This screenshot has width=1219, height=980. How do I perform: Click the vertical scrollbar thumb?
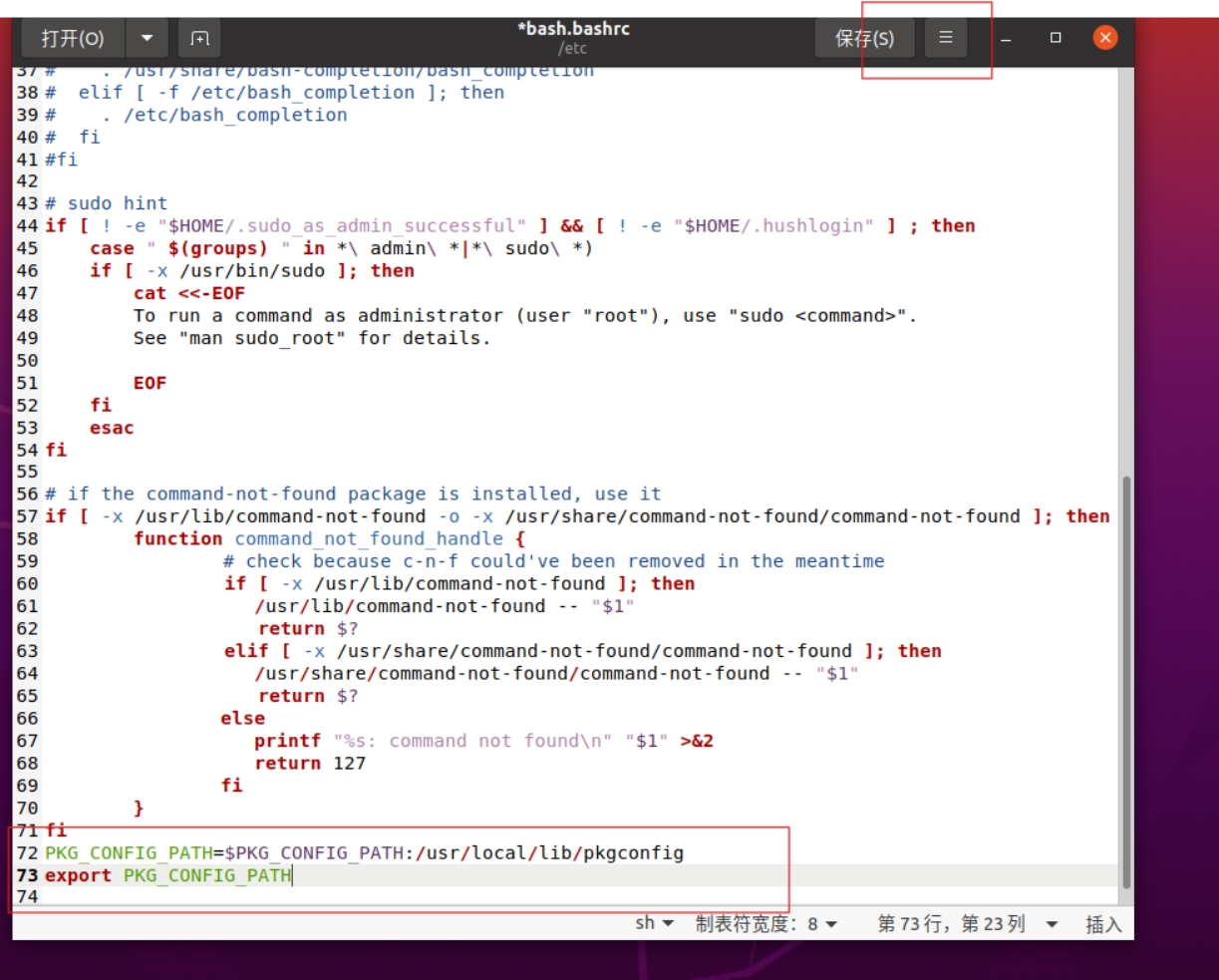[1126, 682]
